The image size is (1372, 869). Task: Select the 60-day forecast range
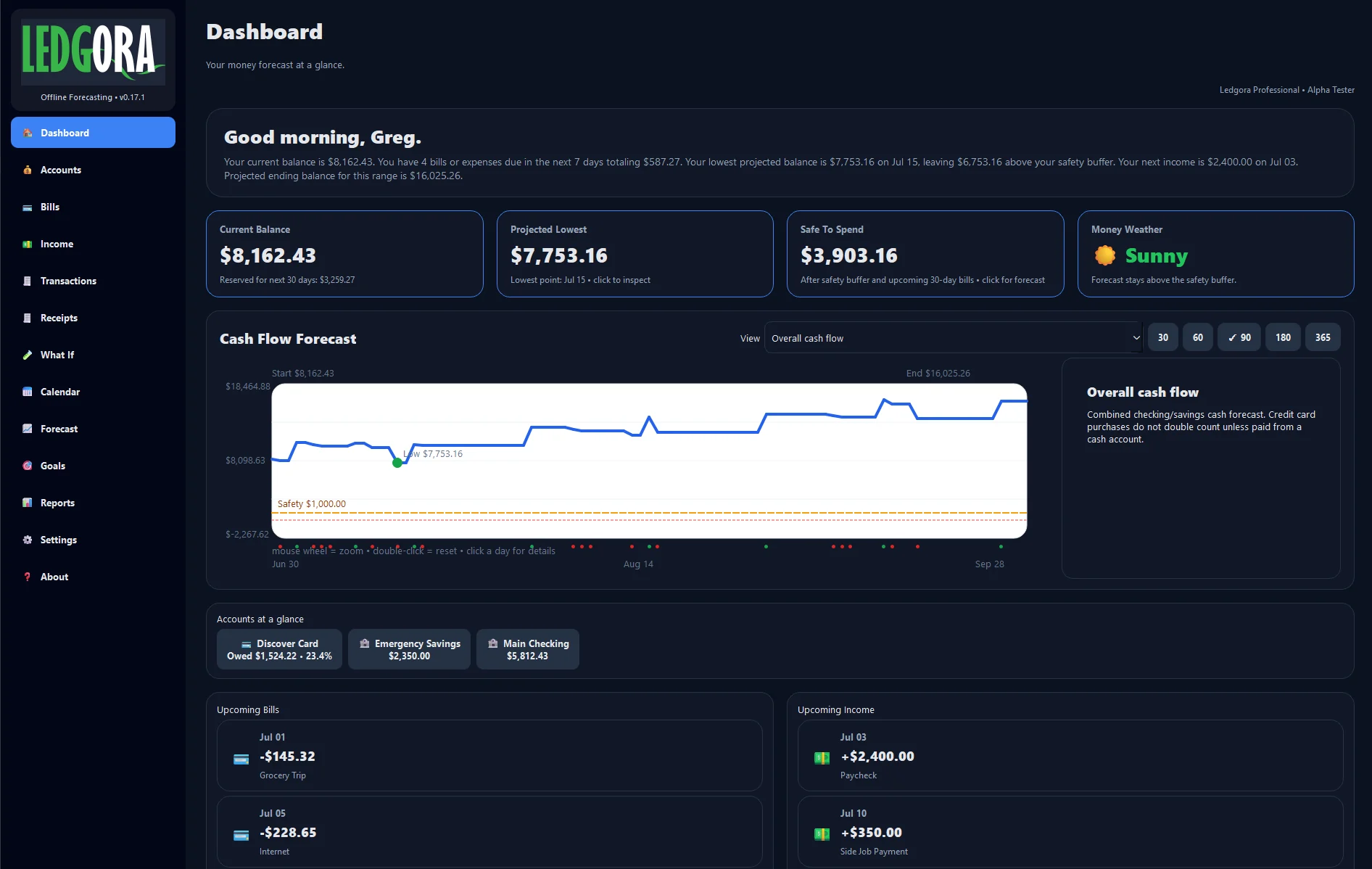(1198, 337)
